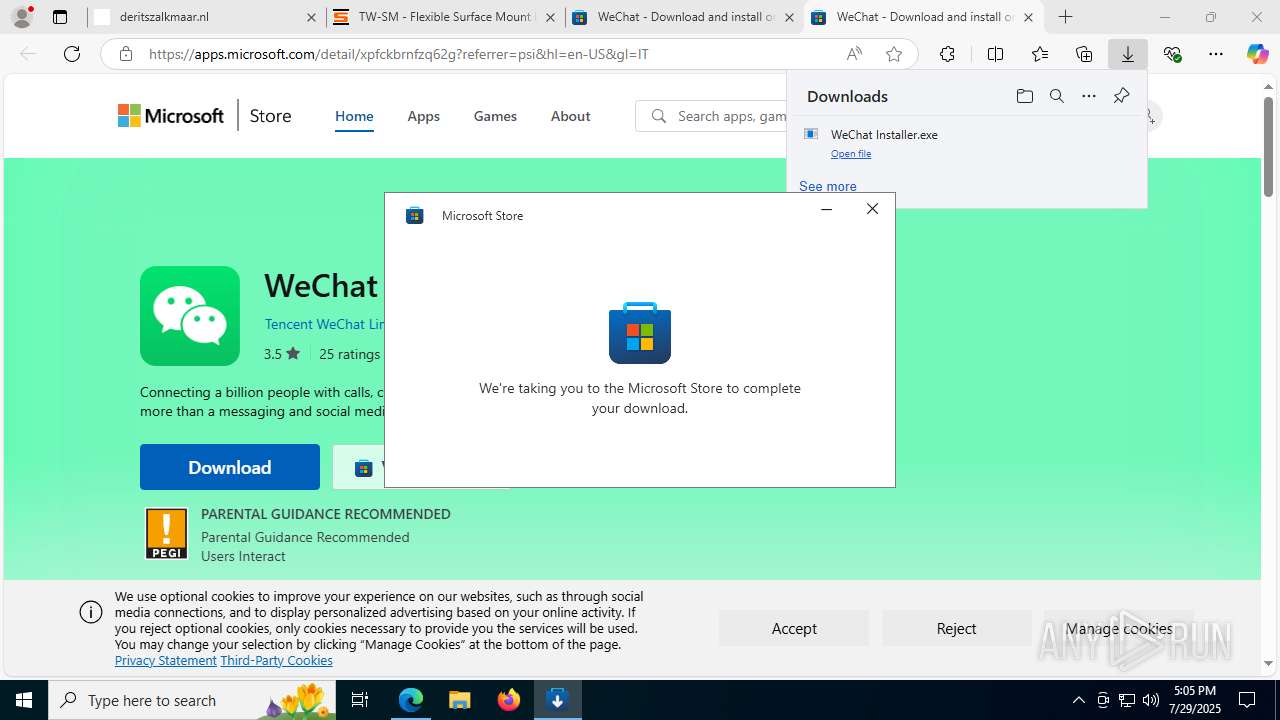Minimize the Microsoft Store dialog
The width and height of the screenshot is (1280, 720).
[826, 209]
